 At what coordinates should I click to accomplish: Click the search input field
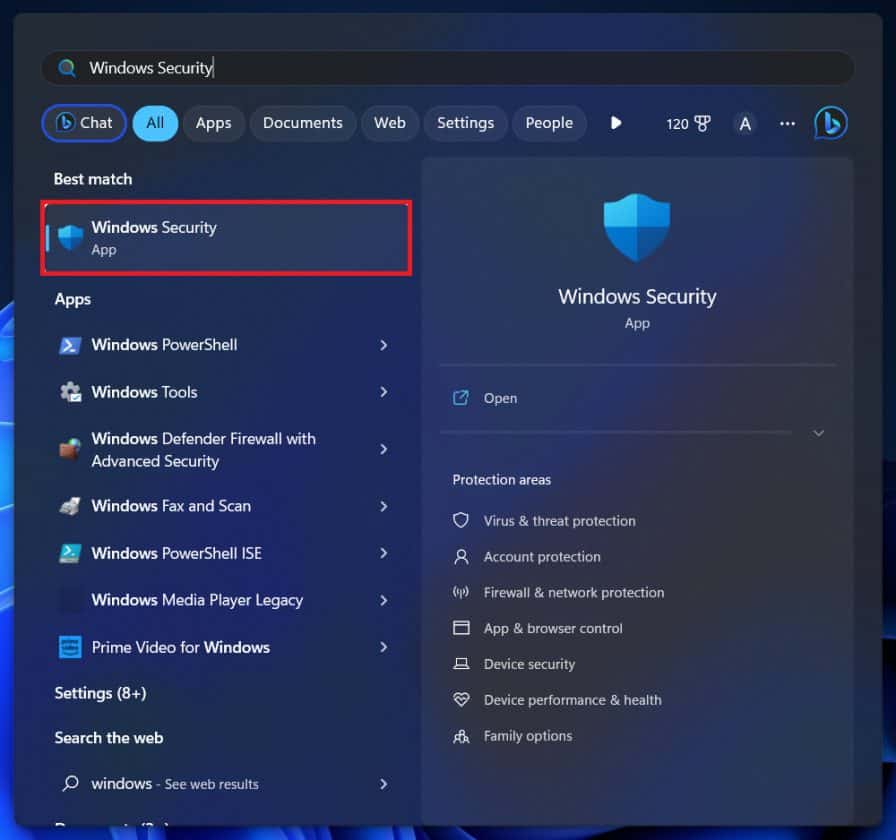[x=447, y=67]
